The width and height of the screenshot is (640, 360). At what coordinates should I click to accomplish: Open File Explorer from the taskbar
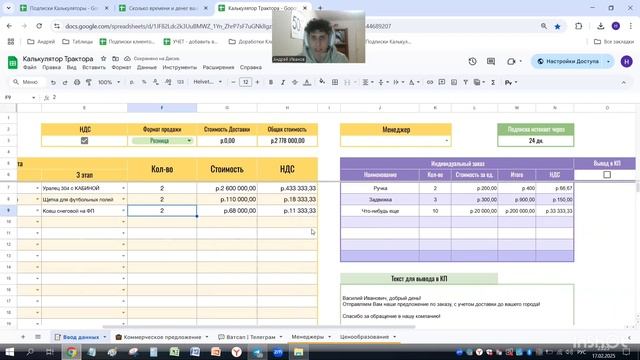pyautogui.click(x=298, y=352)
